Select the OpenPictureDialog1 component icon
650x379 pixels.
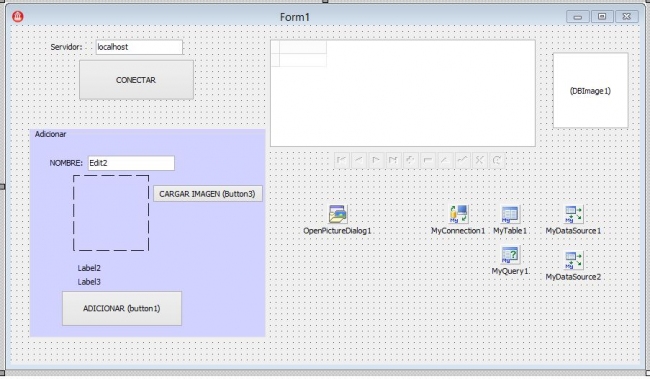point(338,214)
